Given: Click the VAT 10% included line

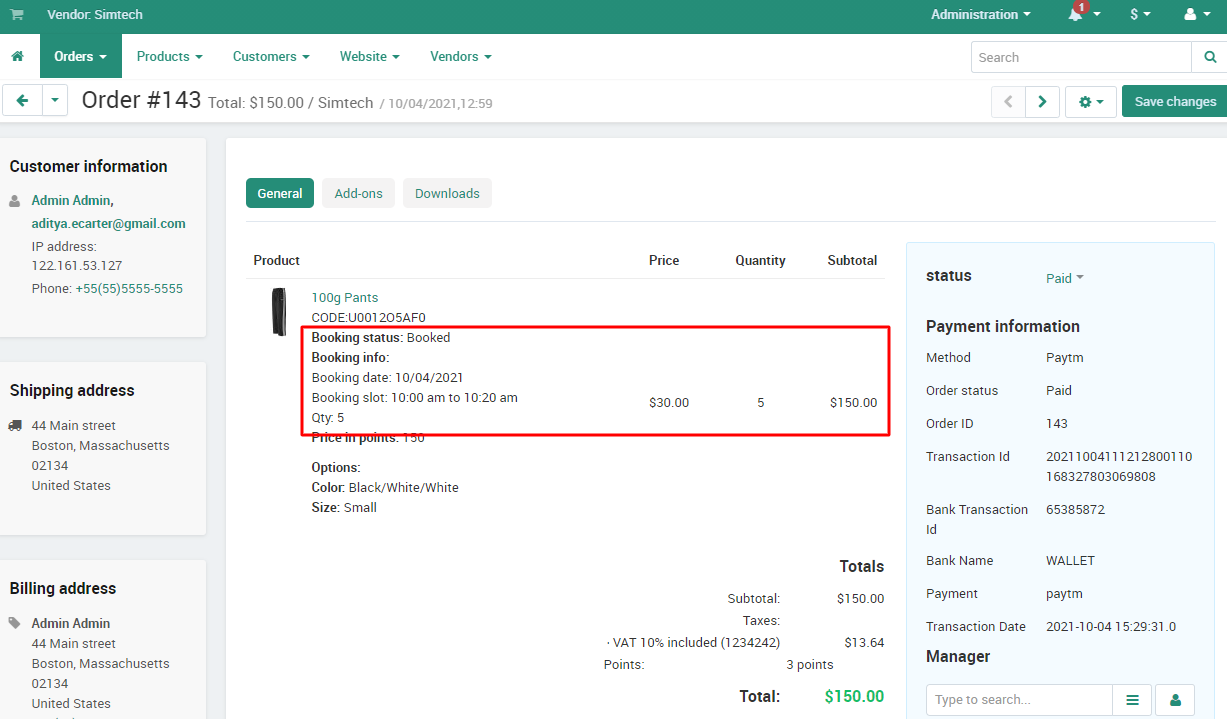Looking at the screenshot, I should tap(693, 642).
